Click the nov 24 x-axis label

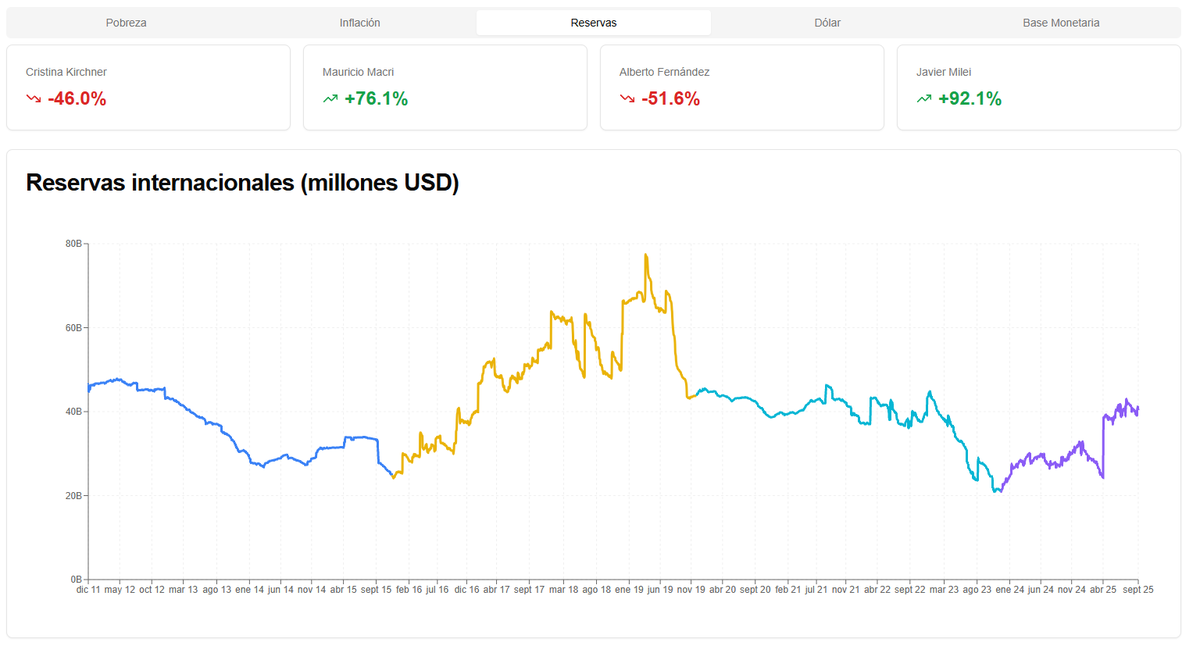(1073, 590)
